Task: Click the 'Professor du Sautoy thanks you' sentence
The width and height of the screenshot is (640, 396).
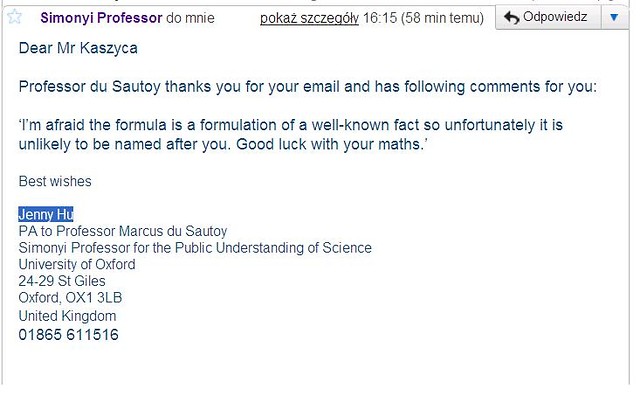Action: (308, 87)
